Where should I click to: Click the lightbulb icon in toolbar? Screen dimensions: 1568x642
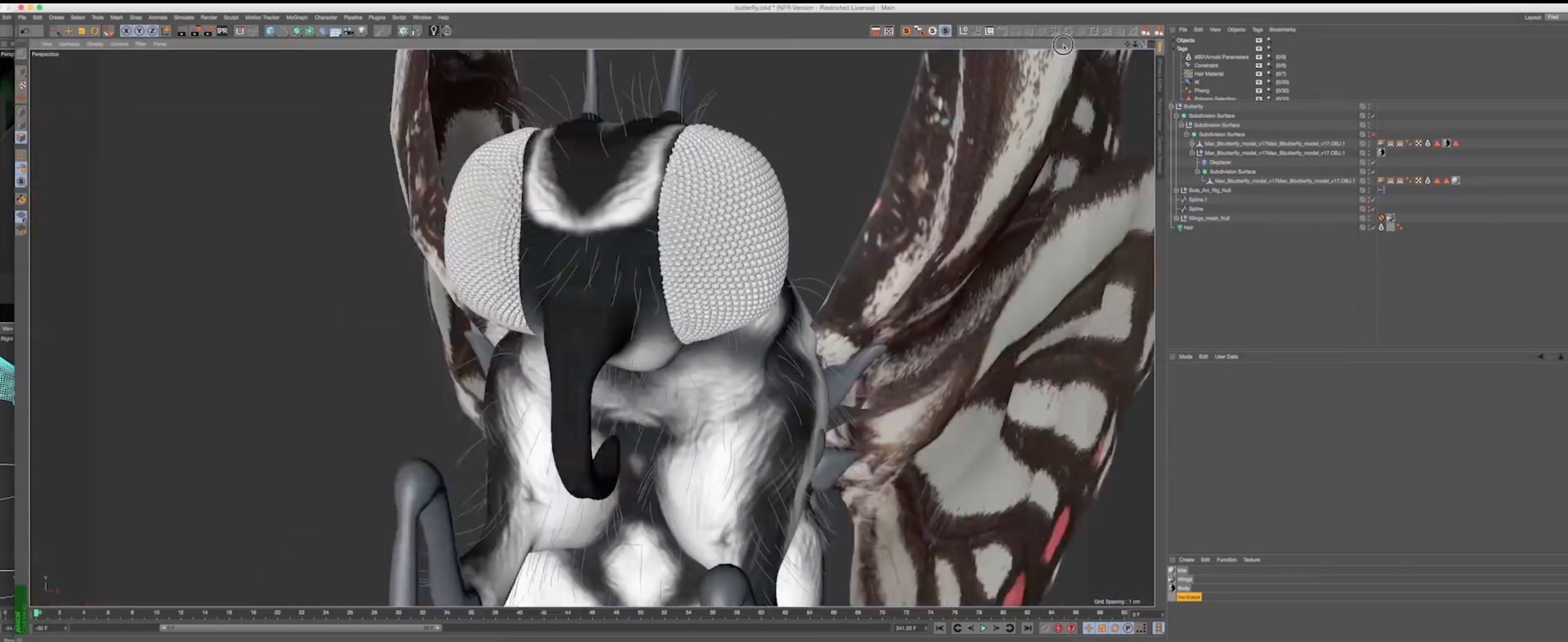coord(434,31)
